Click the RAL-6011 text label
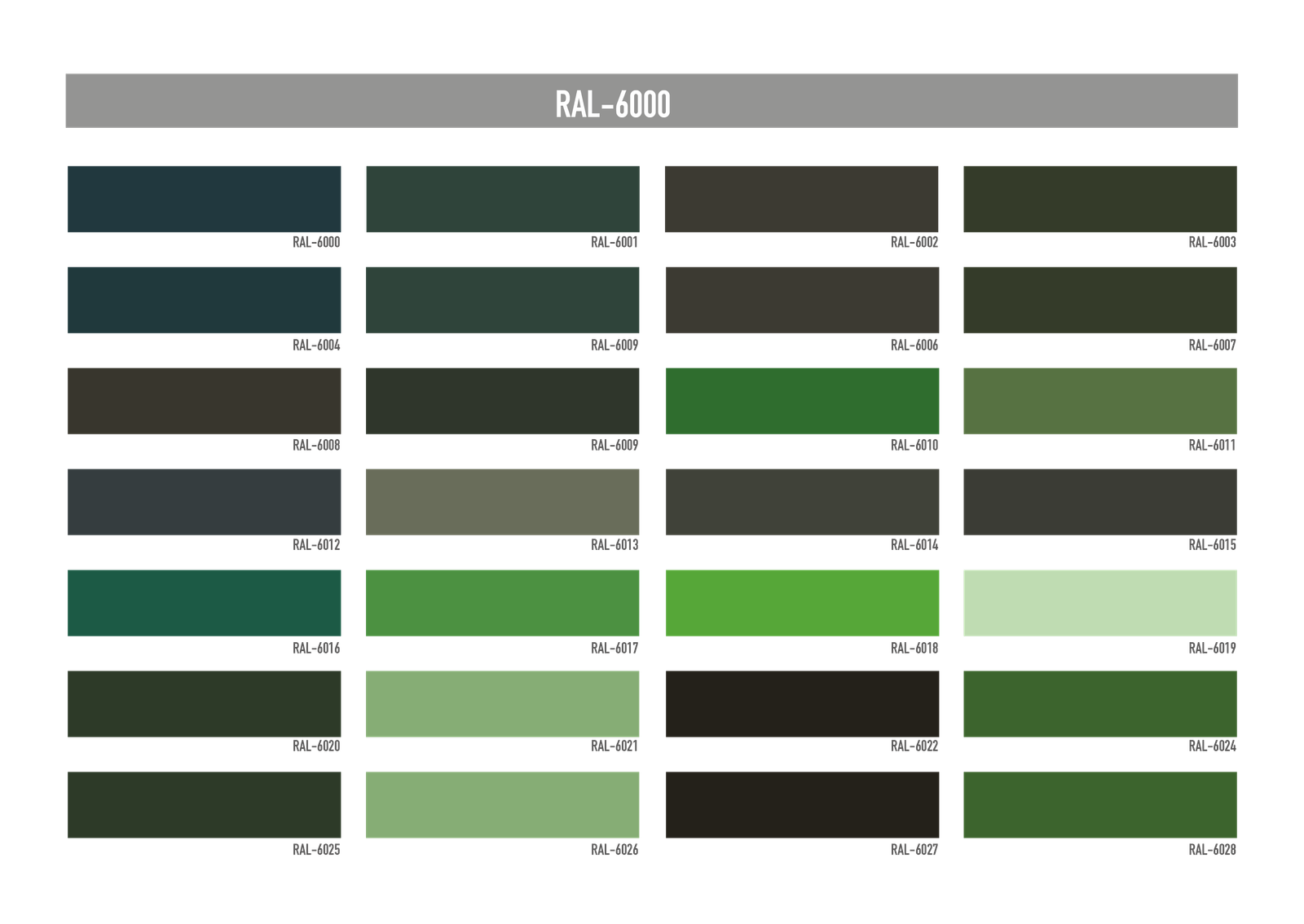Screen dimensions: 1304x924 pyautogui.click(x=1213, y=445)
